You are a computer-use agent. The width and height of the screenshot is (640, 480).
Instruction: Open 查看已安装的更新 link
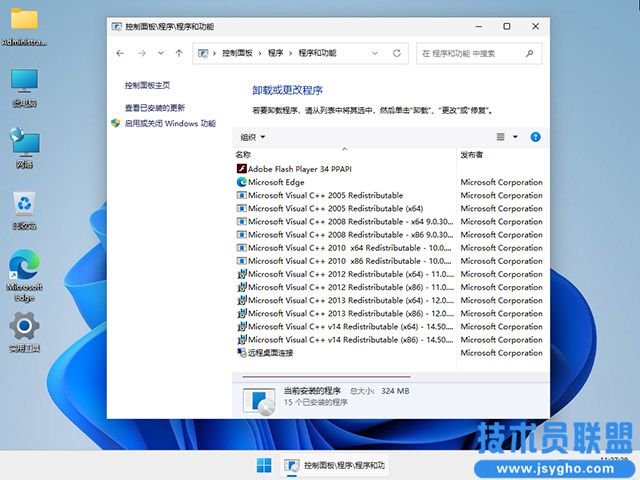155,108
